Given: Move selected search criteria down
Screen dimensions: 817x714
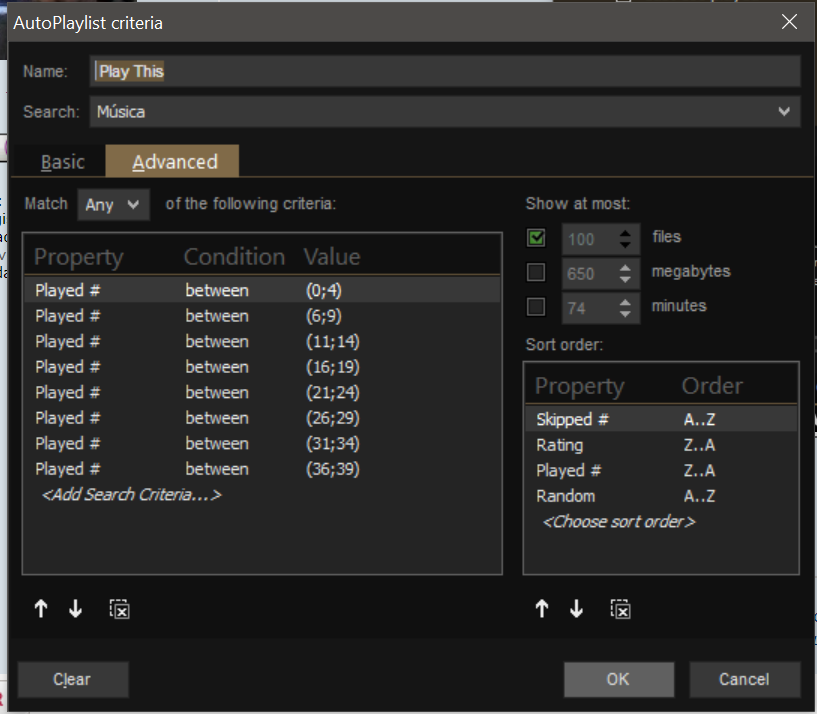Looking at the screenshot, I should [75, 609].
